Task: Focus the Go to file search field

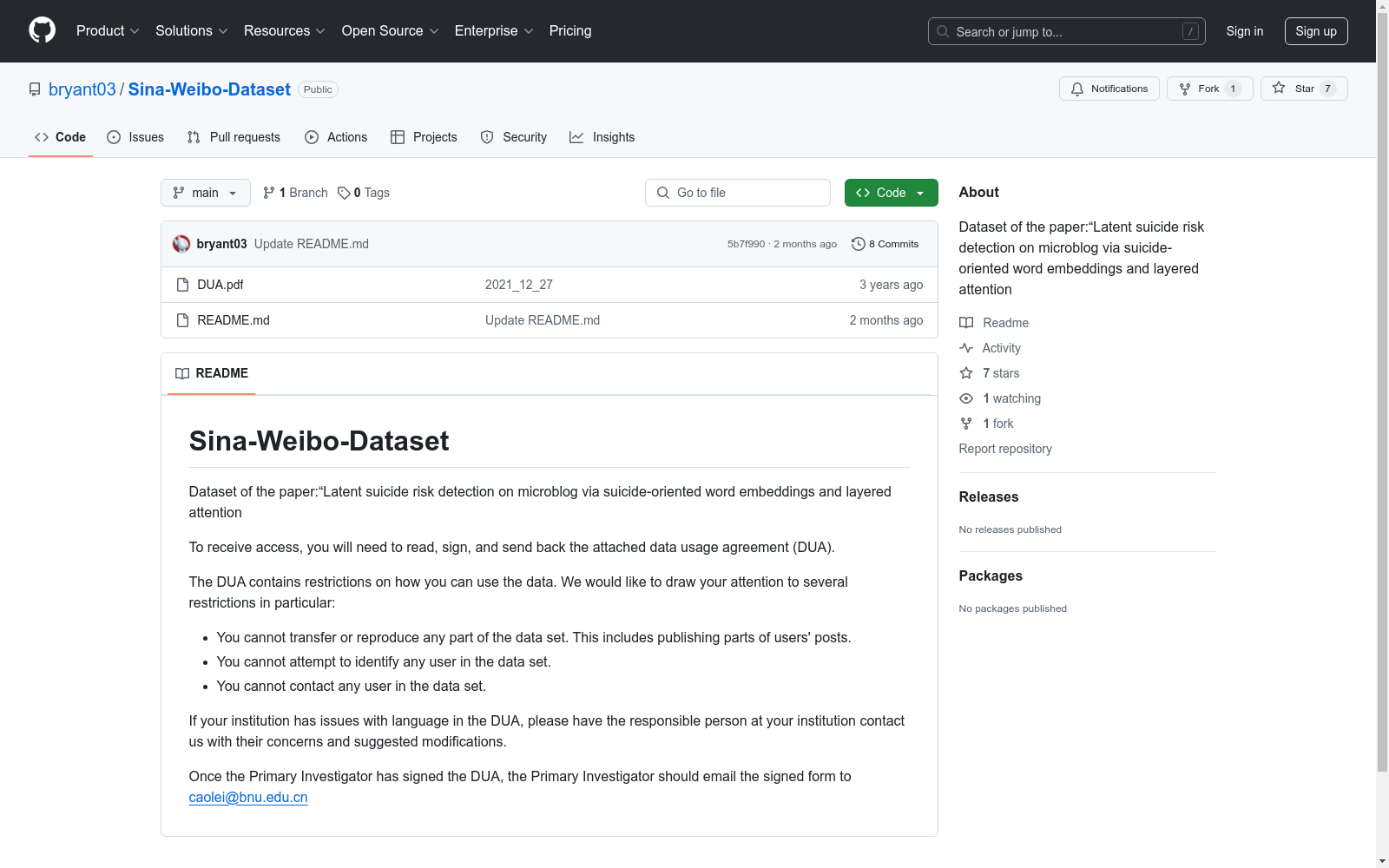Action: pos(738,193)
